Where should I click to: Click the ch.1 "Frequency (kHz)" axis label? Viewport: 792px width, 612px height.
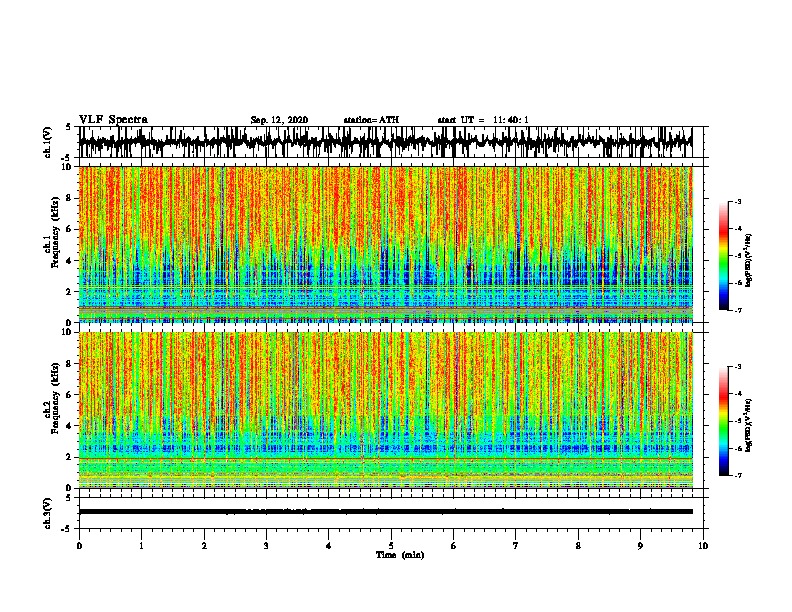(x=56, y=232)
